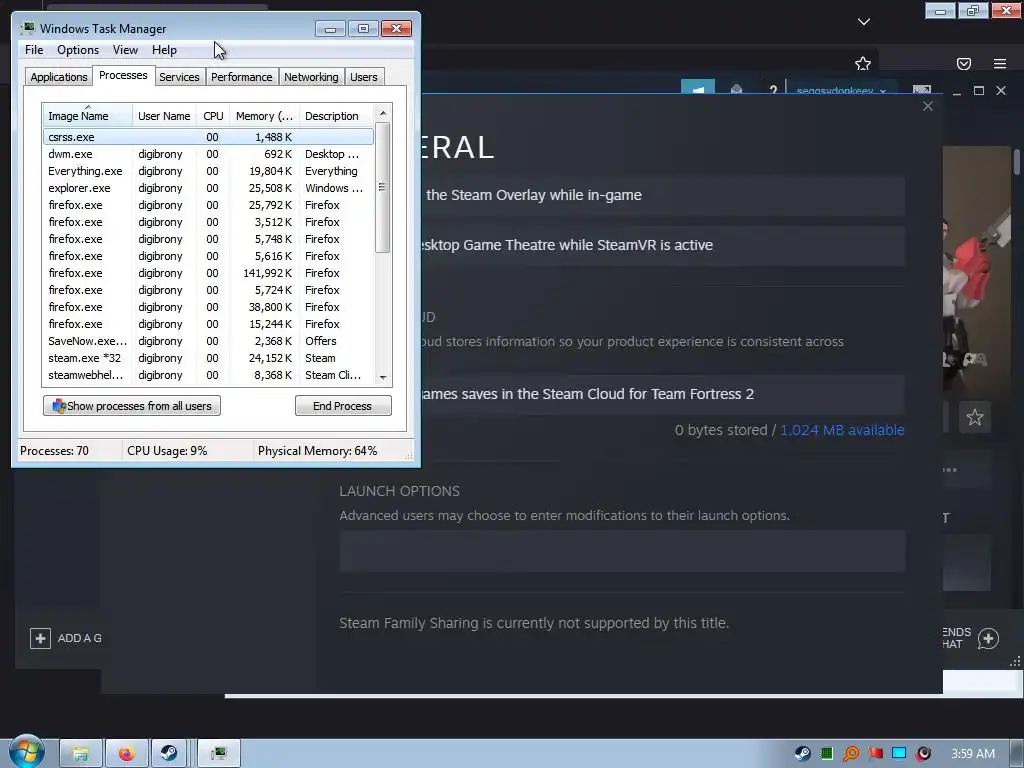Click the process list scroll-down arrow

[x=383, y=377]
